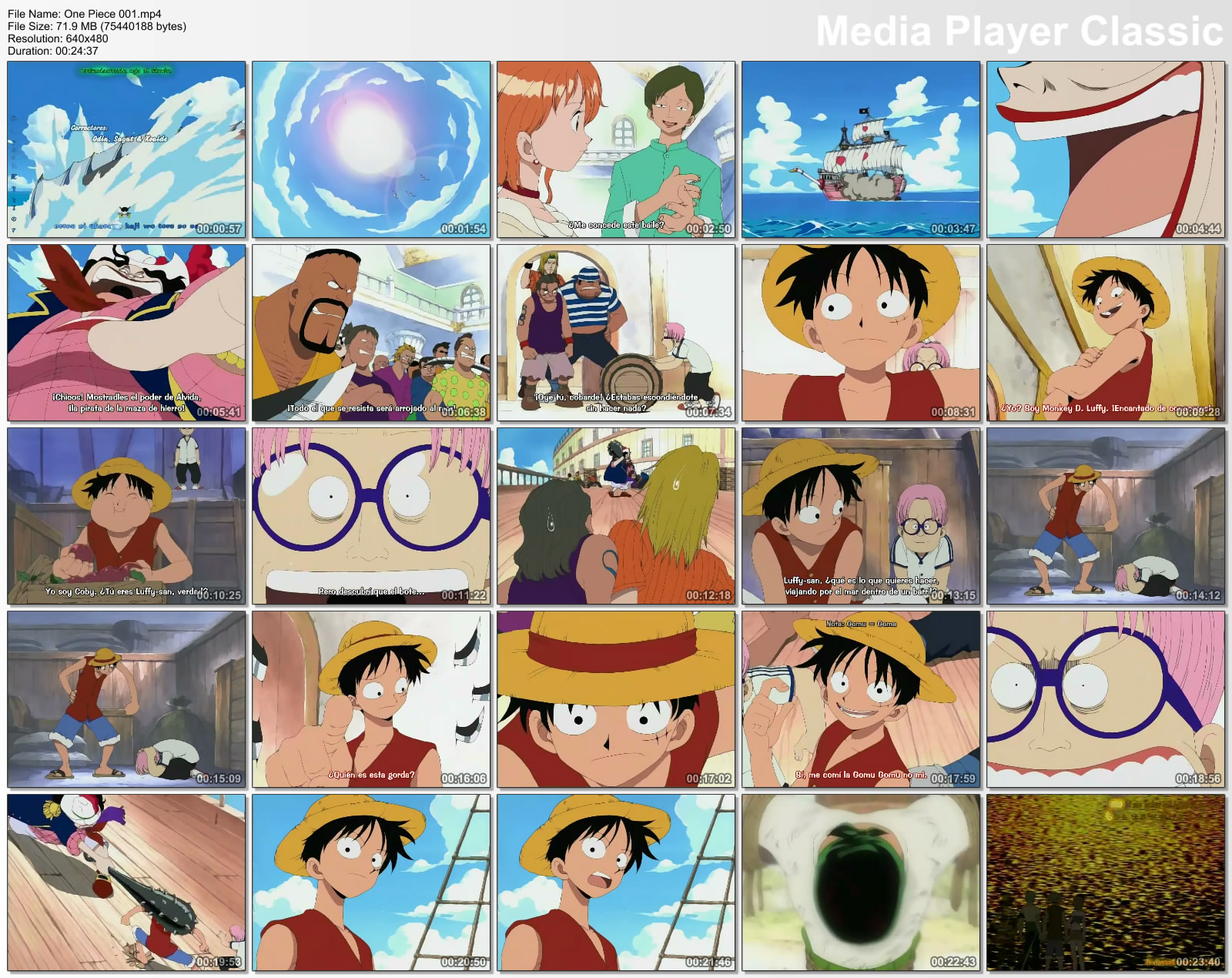Click the frame stamped 00:21:46
This screenshot has height=978, width=1232.
616,883
